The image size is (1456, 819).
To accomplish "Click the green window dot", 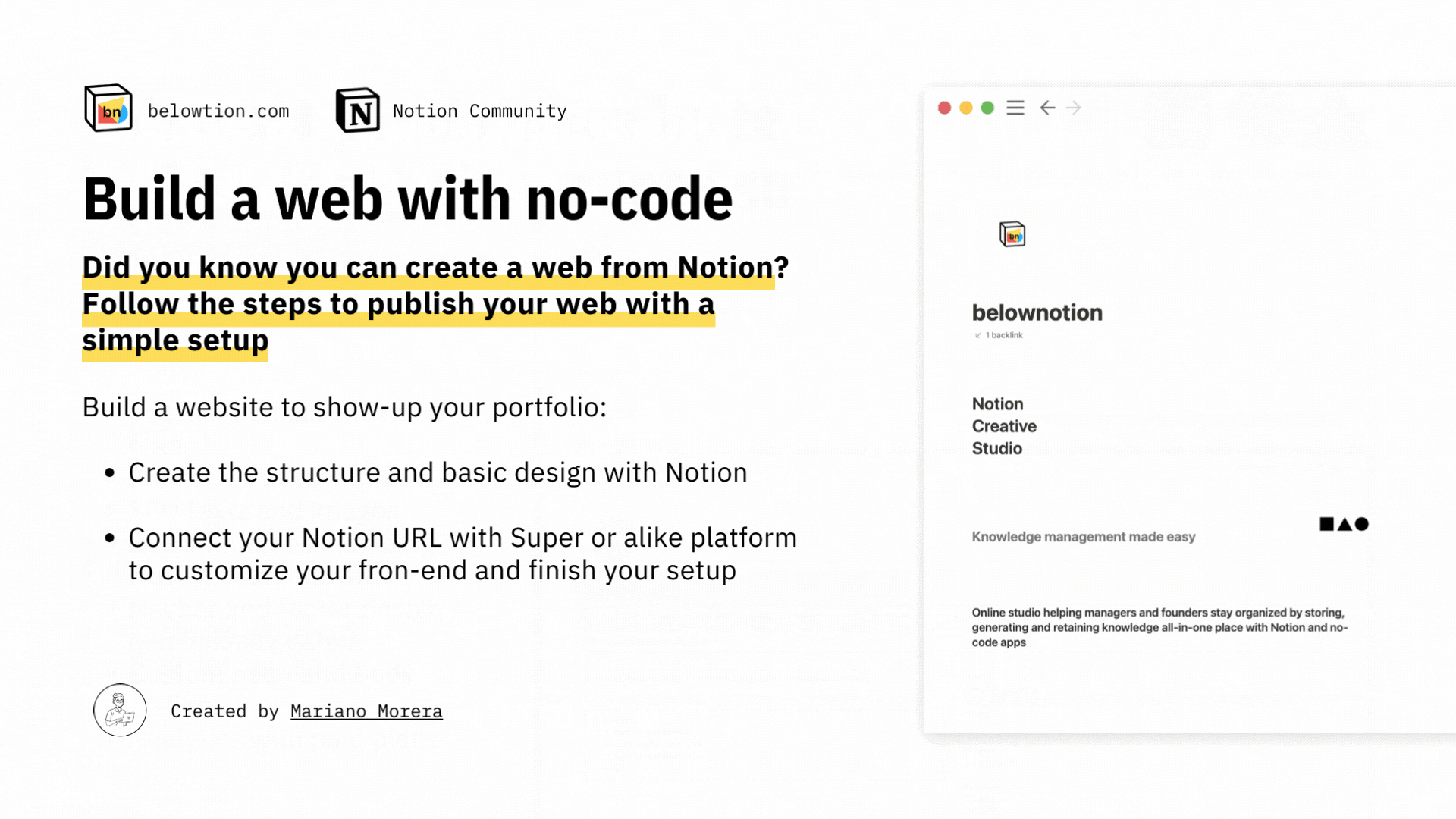I will pos(987,108).
